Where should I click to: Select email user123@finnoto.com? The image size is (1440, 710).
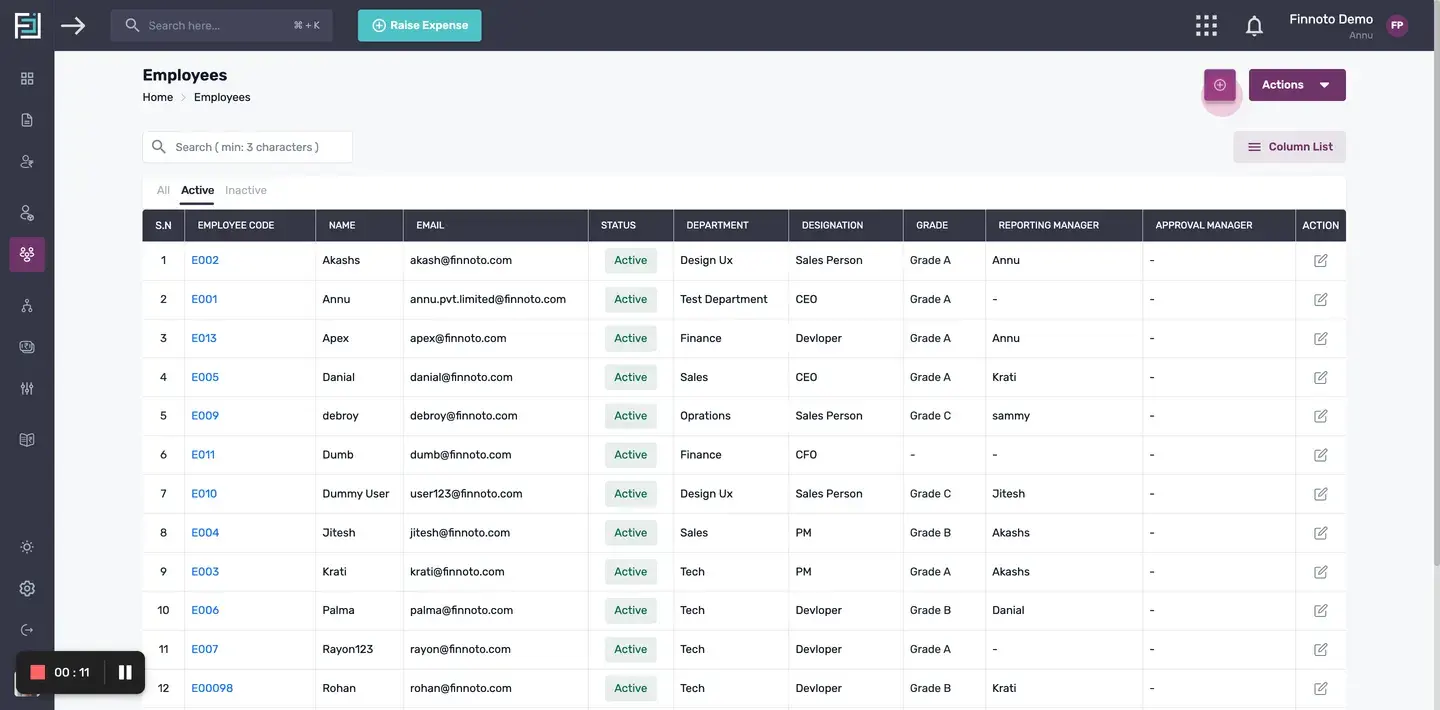466,494
